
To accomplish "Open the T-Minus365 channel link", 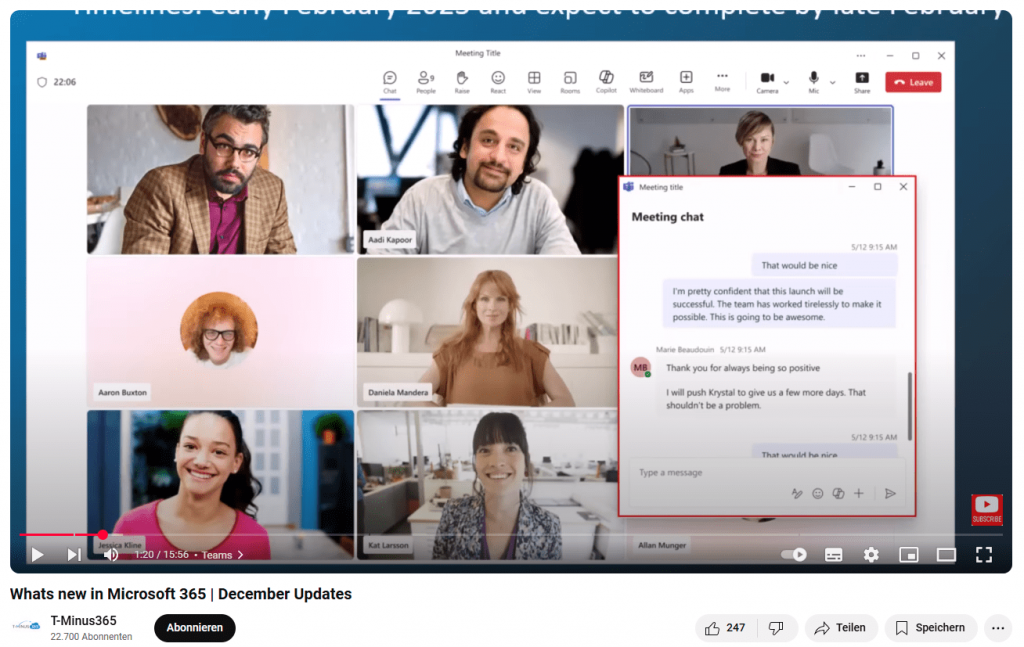I will (x=84, y=621).
